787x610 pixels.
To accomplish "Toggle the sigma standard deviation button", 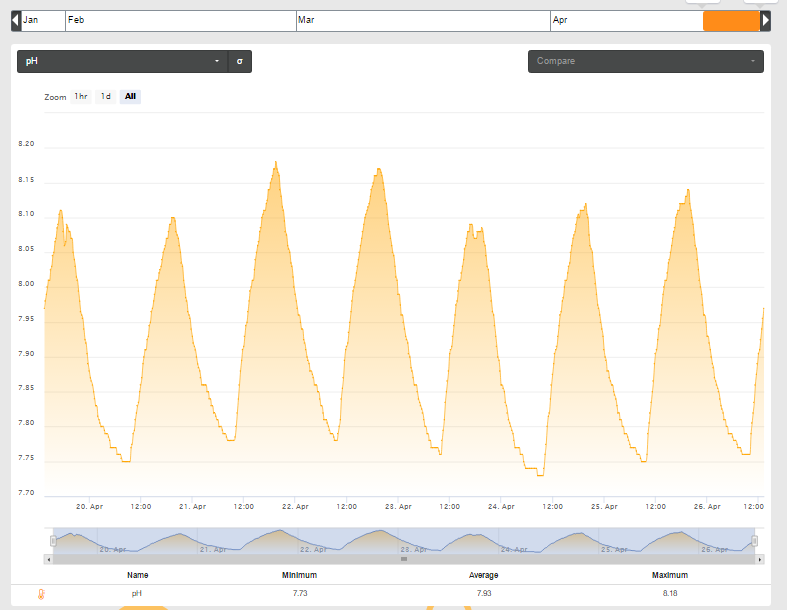I will point(240,61).
